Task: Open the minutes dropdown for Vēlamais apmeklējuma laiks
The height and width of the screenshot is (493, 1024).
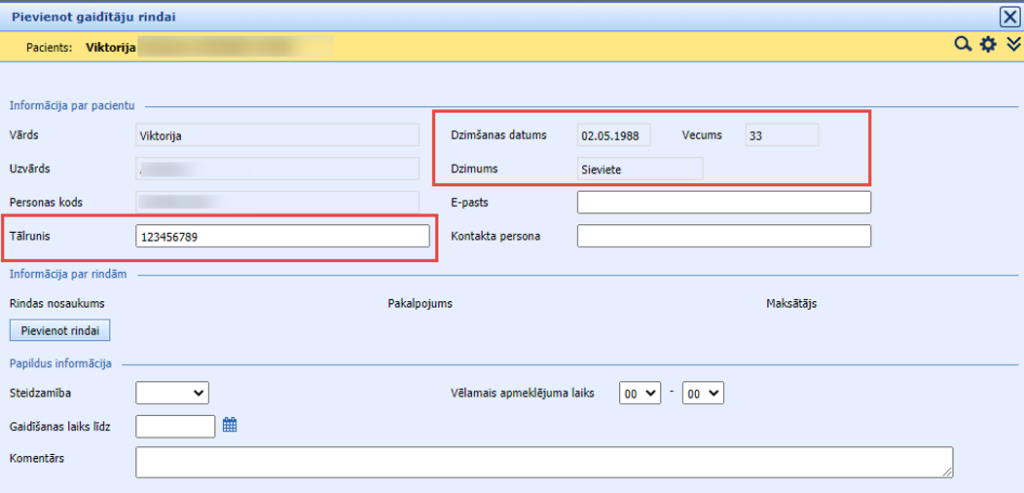Action: coord(702,393)
